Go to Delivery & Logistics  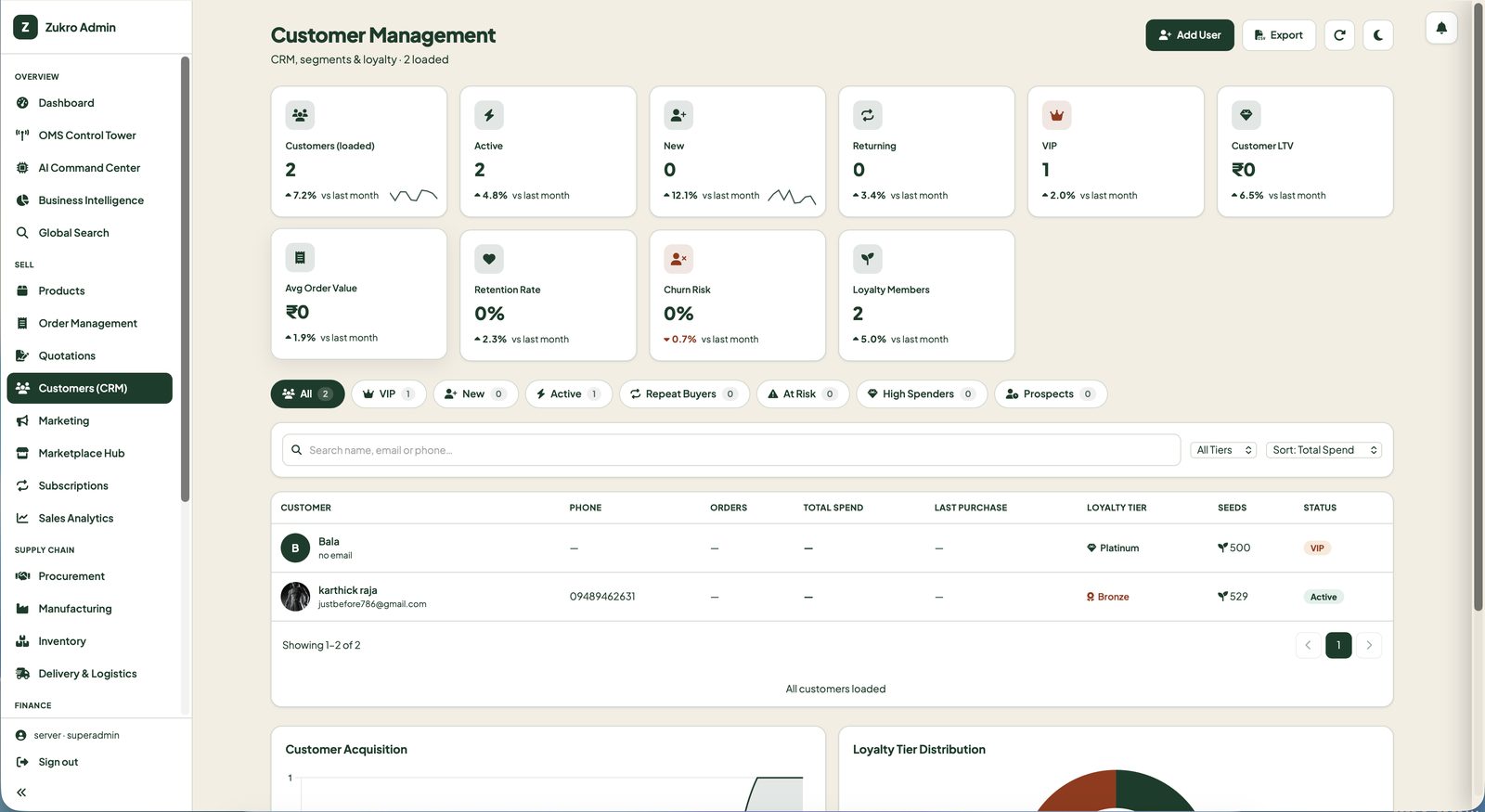click(89, 674)
